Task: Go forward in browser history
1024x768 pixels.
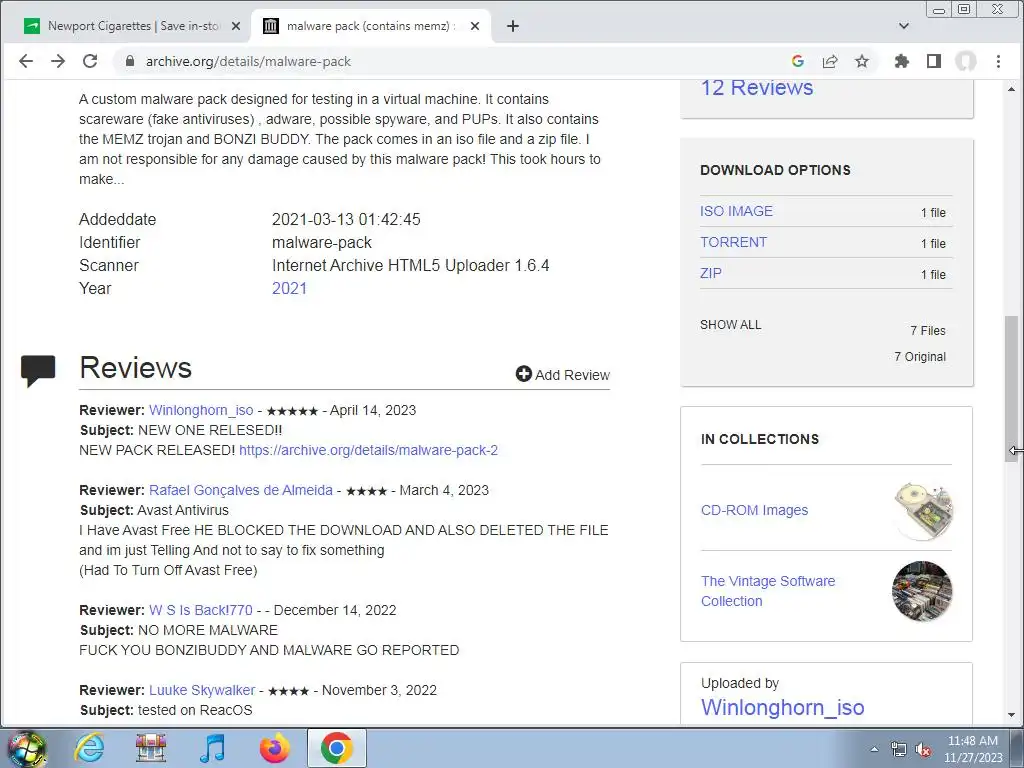Action: (x=58, y=61)
